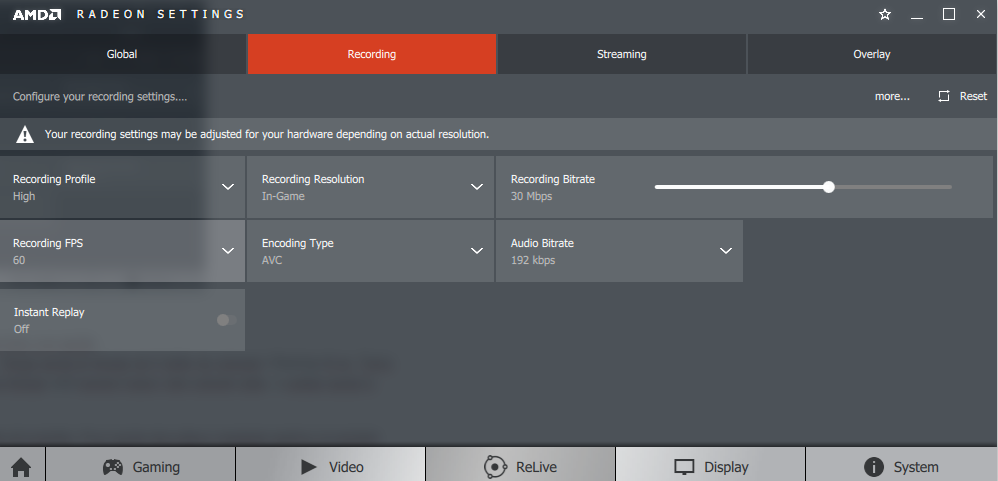Open the Recording FPS dropdown
998x481 pixels.
coord(228,251)
